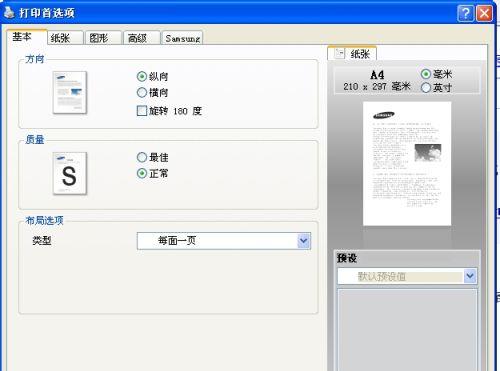Click the printer icon in the title bar
Viewport: 500px width, 371px height.
tap(9, 12)
